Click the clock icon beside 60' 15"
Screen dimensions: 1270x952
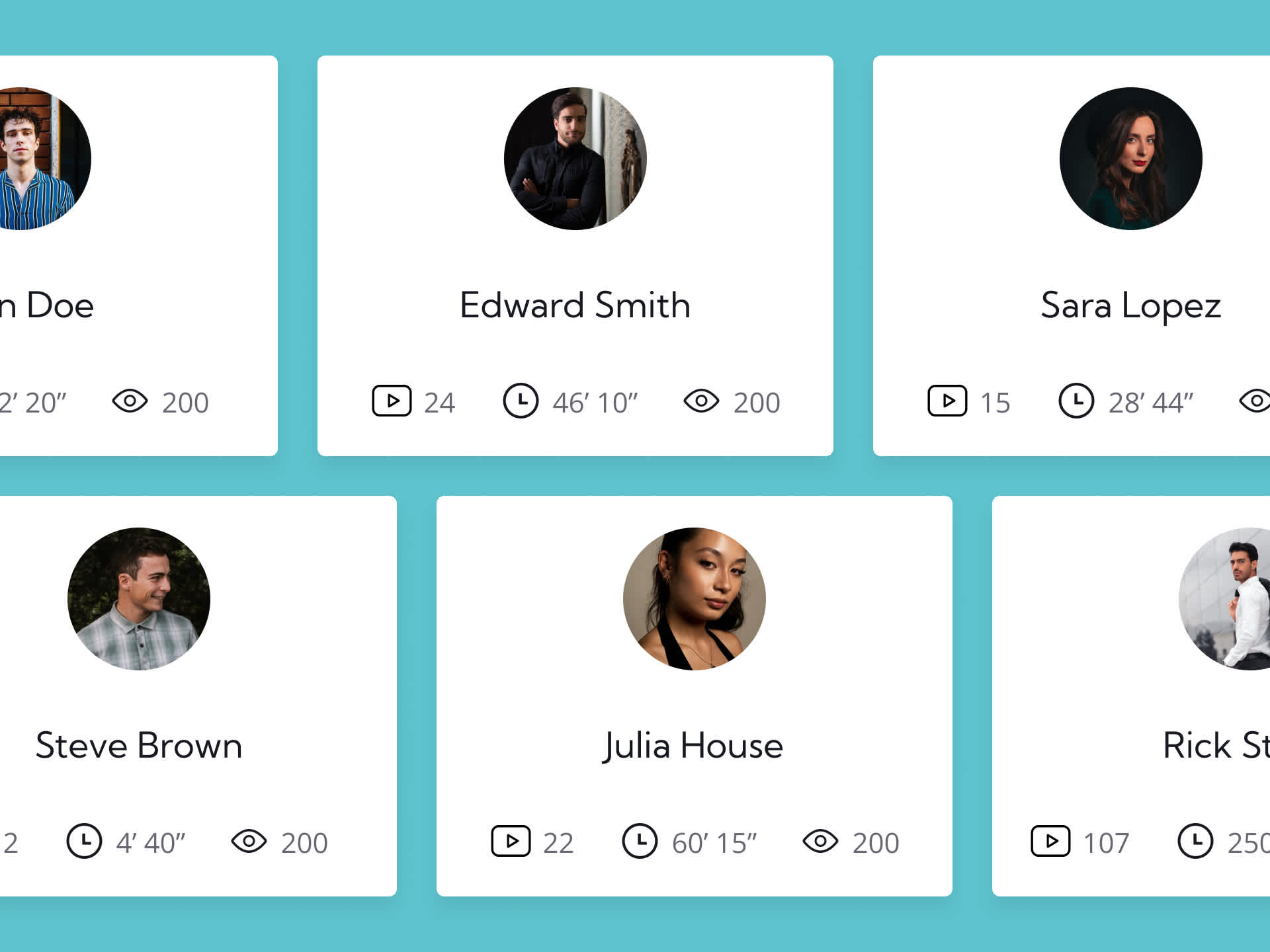(640, 841)
